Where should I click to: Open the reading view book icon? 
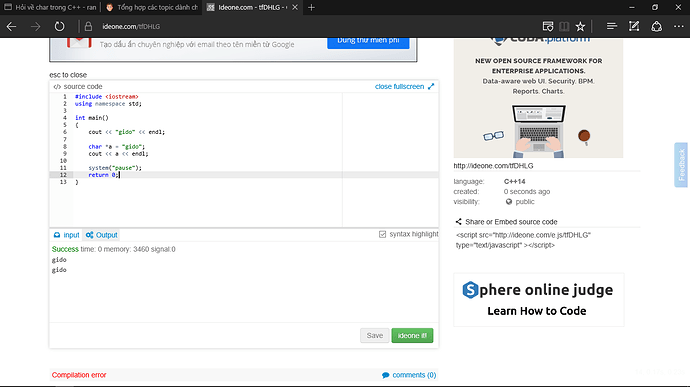pos(564,26)
